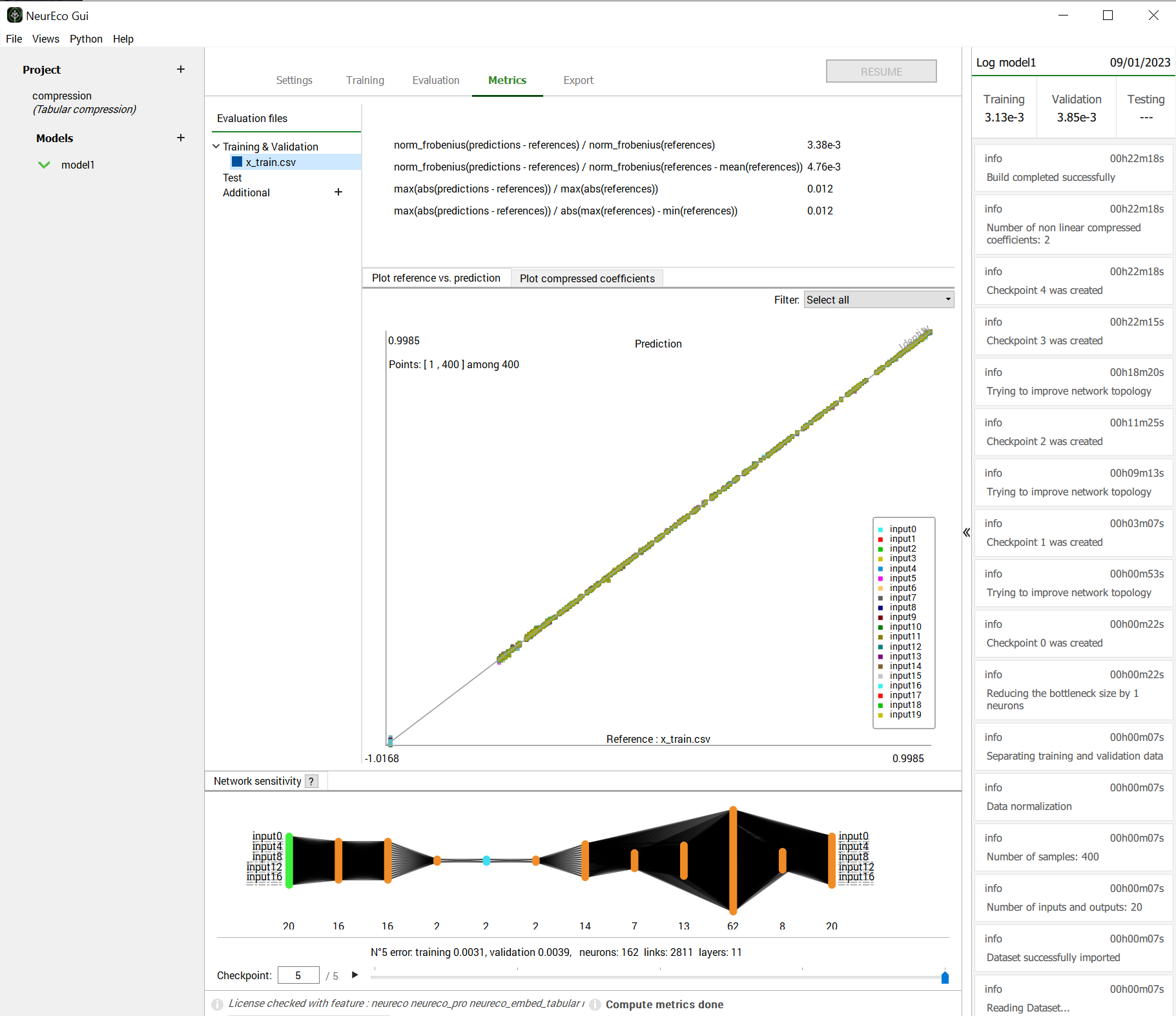Screen dimensions: 1176x1016
Task: Add a new model with plus icon
Action: tap(181, 138)
